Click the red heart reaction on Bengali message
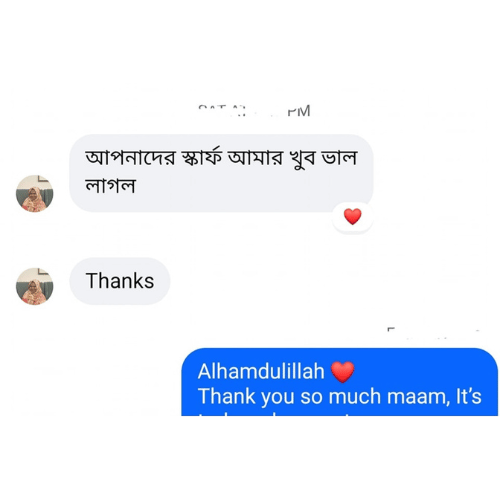 click(352, 217)
